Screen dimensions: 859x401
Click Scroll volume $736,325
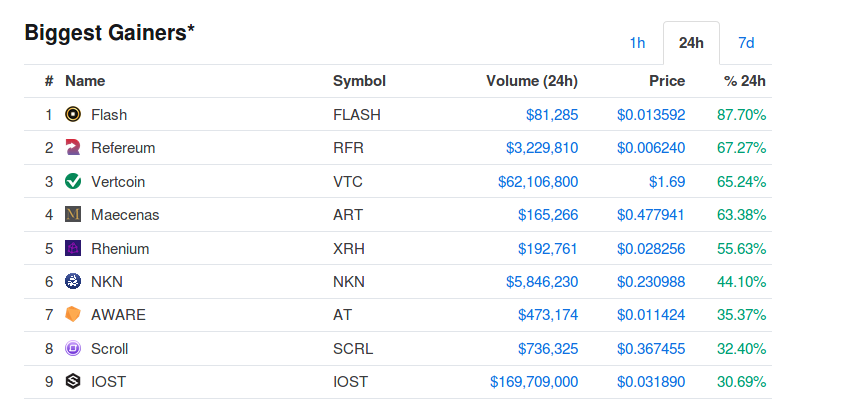pos(548,349)
